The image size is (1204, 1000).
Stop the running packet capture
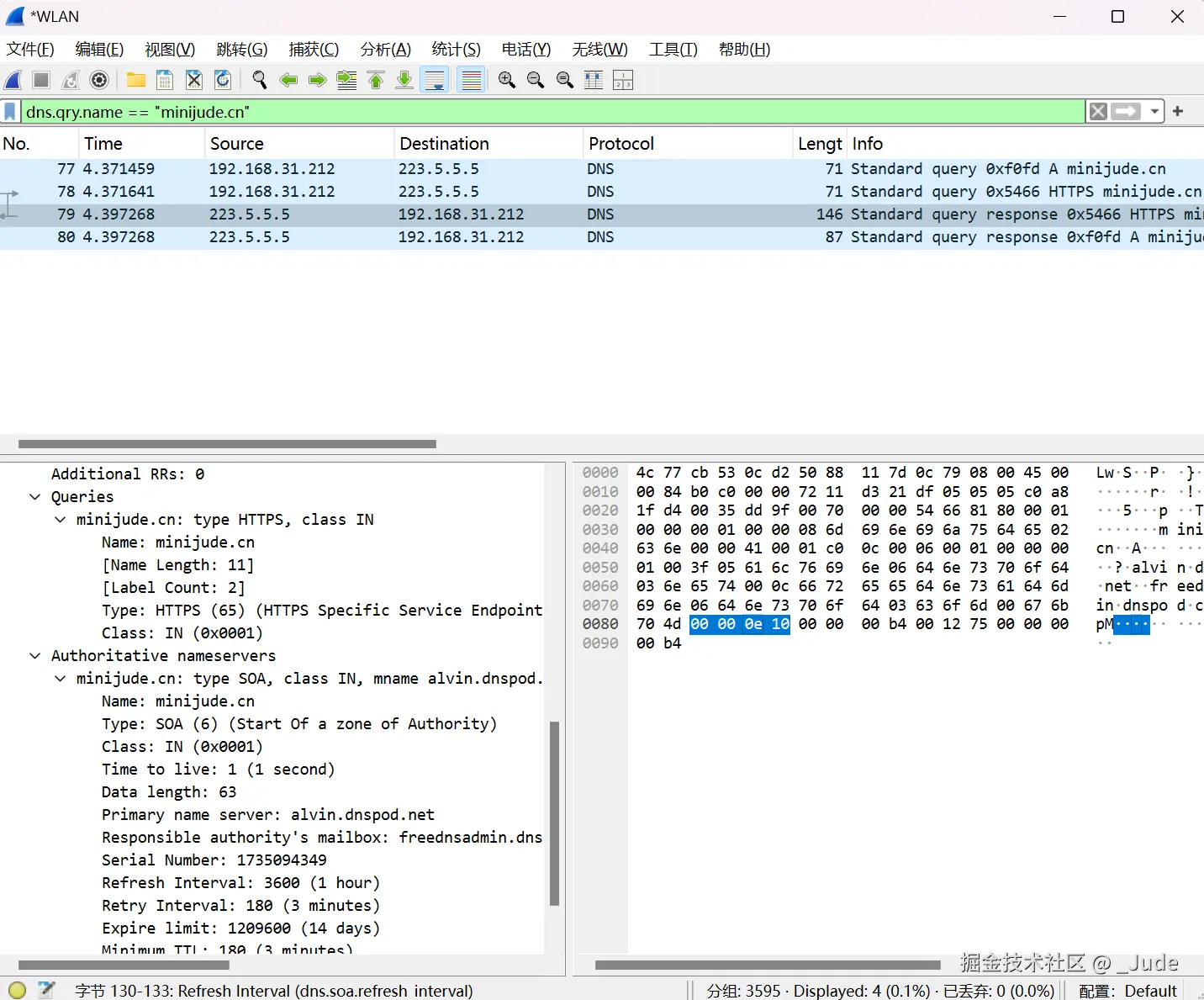[x=41, y=80]
